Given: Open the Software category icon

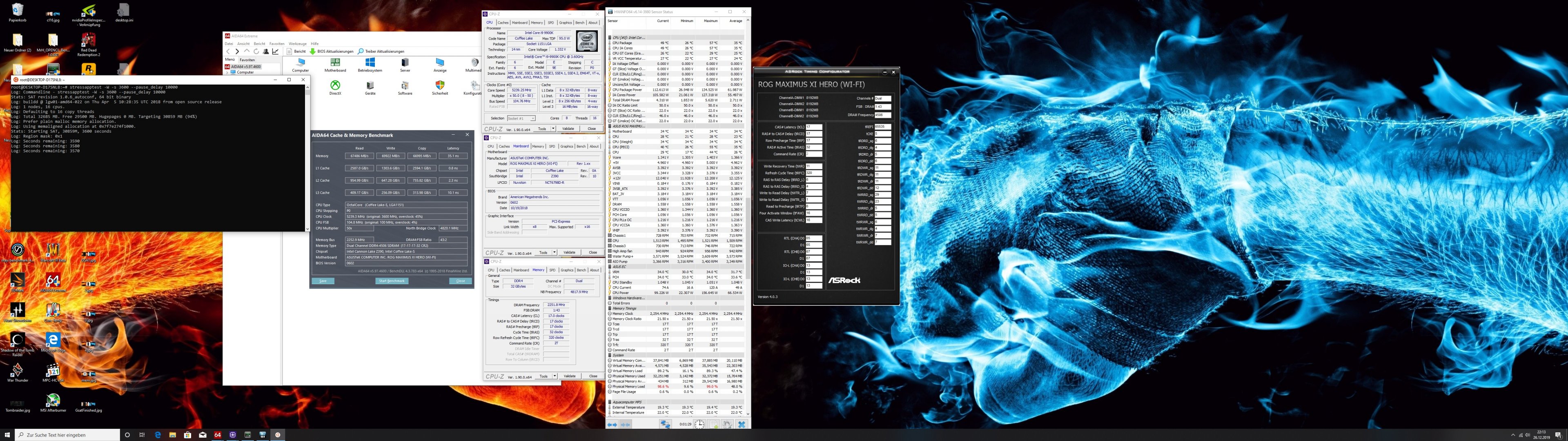Looking at the screenshot, I should (x=405, y=88).
